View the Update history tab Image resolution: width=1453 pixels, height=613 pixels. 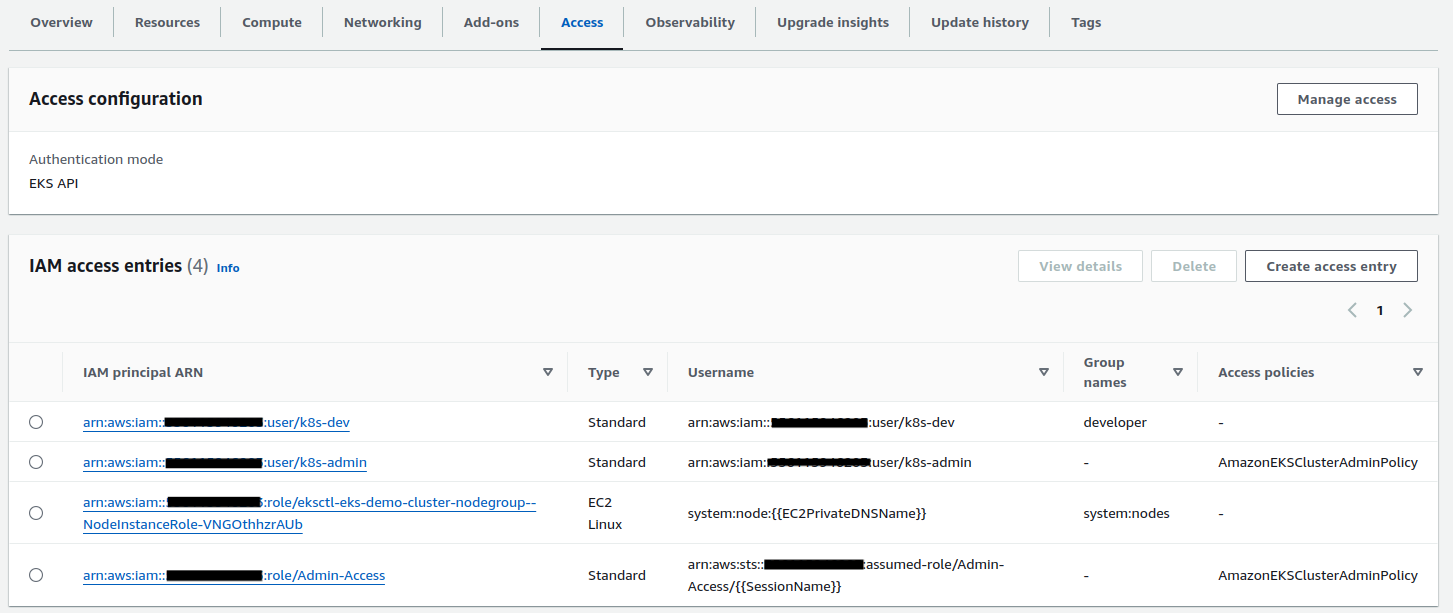(980, 22)
